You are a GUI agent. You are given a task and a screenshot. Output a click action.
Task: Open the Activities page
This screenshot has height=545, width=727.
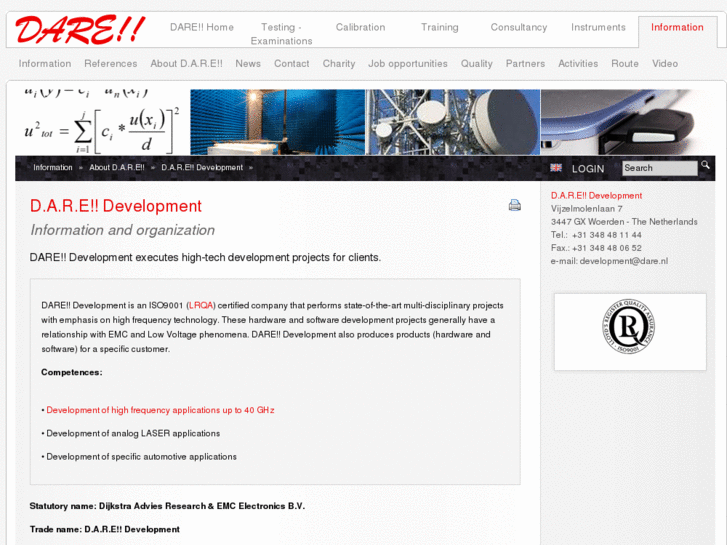[x=578, y=64]
